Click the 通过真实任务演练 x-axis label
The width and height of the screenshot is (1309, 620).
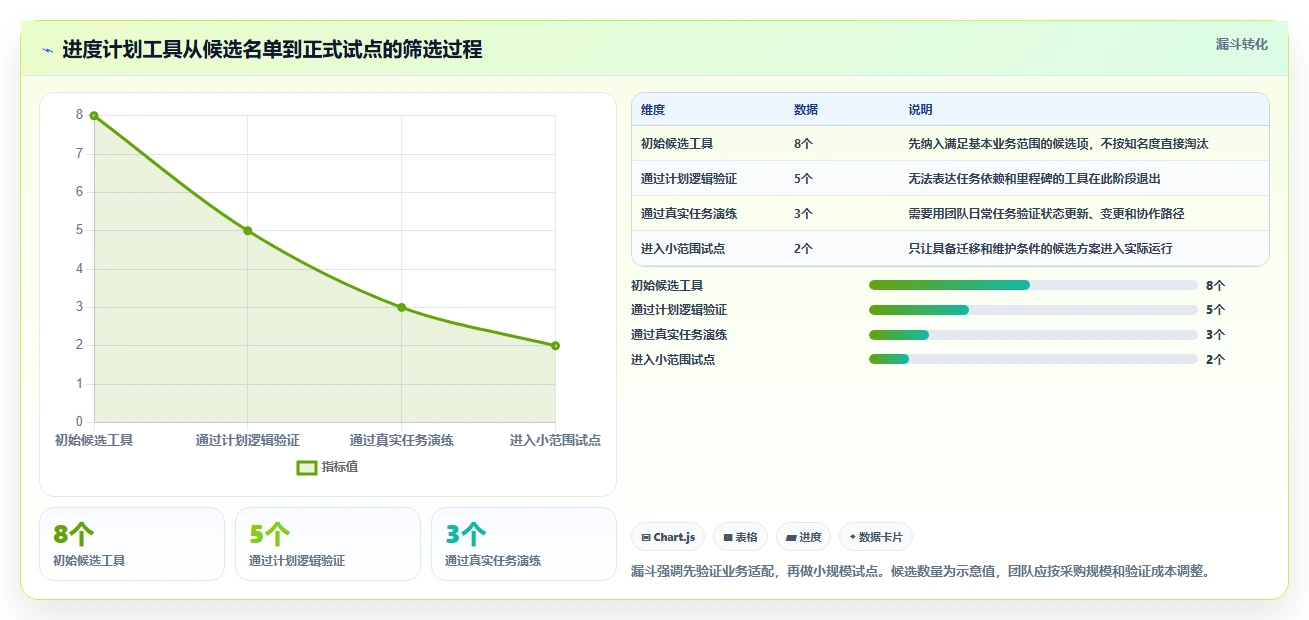(402, 440)
